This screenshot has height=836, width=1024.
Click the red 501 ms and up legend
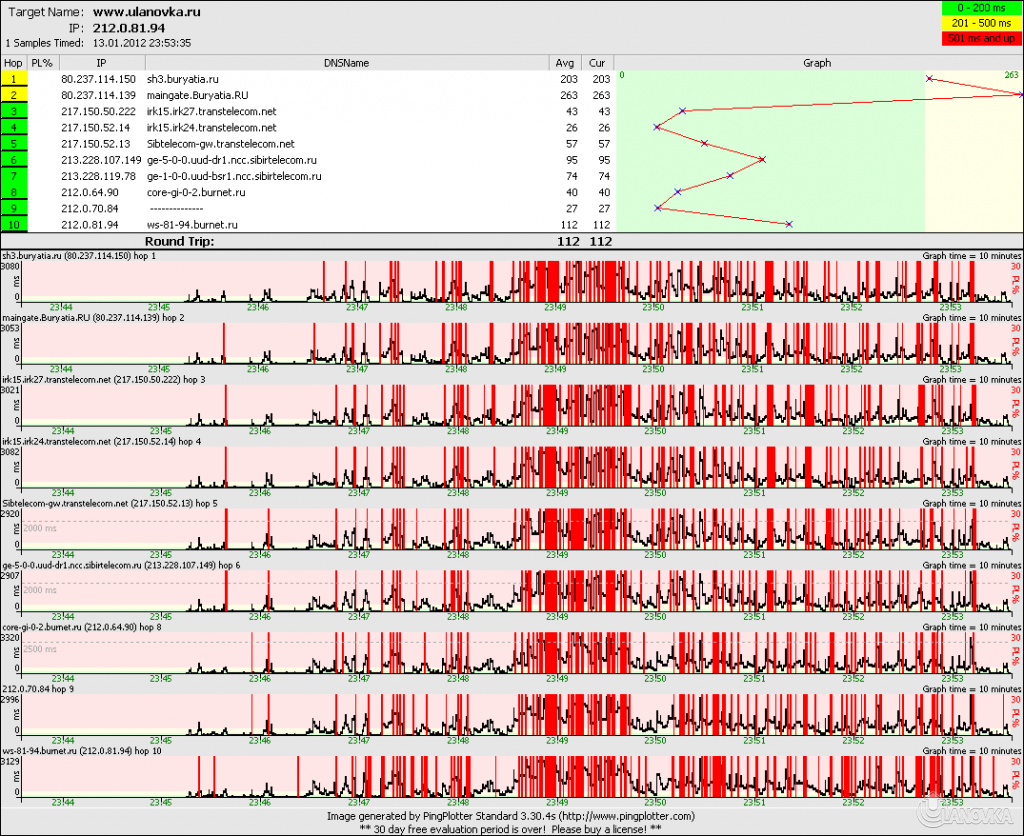(981, 38)
